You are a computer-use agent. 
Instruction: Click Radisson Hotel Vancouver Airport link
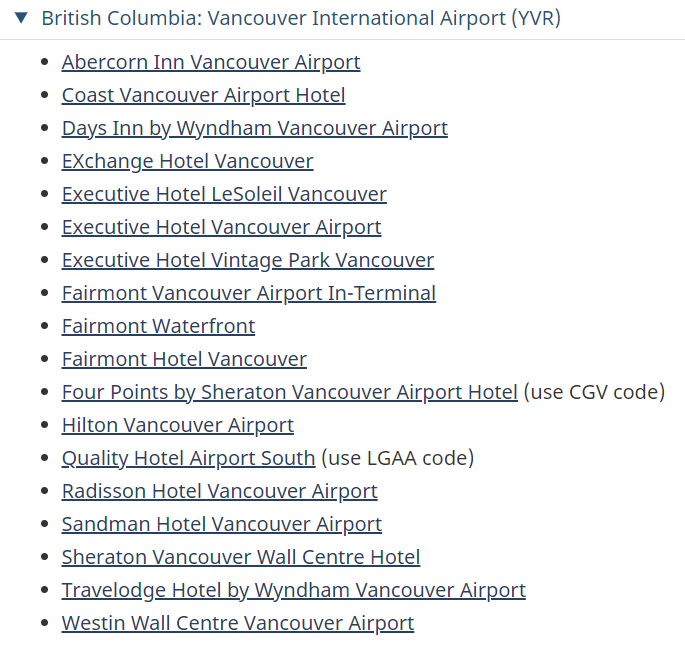pos(219,491)
